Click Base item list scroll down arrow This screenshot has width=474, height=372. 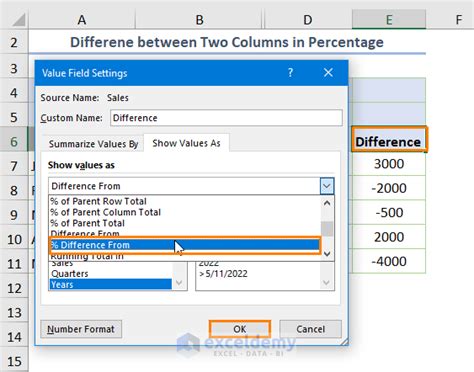(x=326, y=283)
